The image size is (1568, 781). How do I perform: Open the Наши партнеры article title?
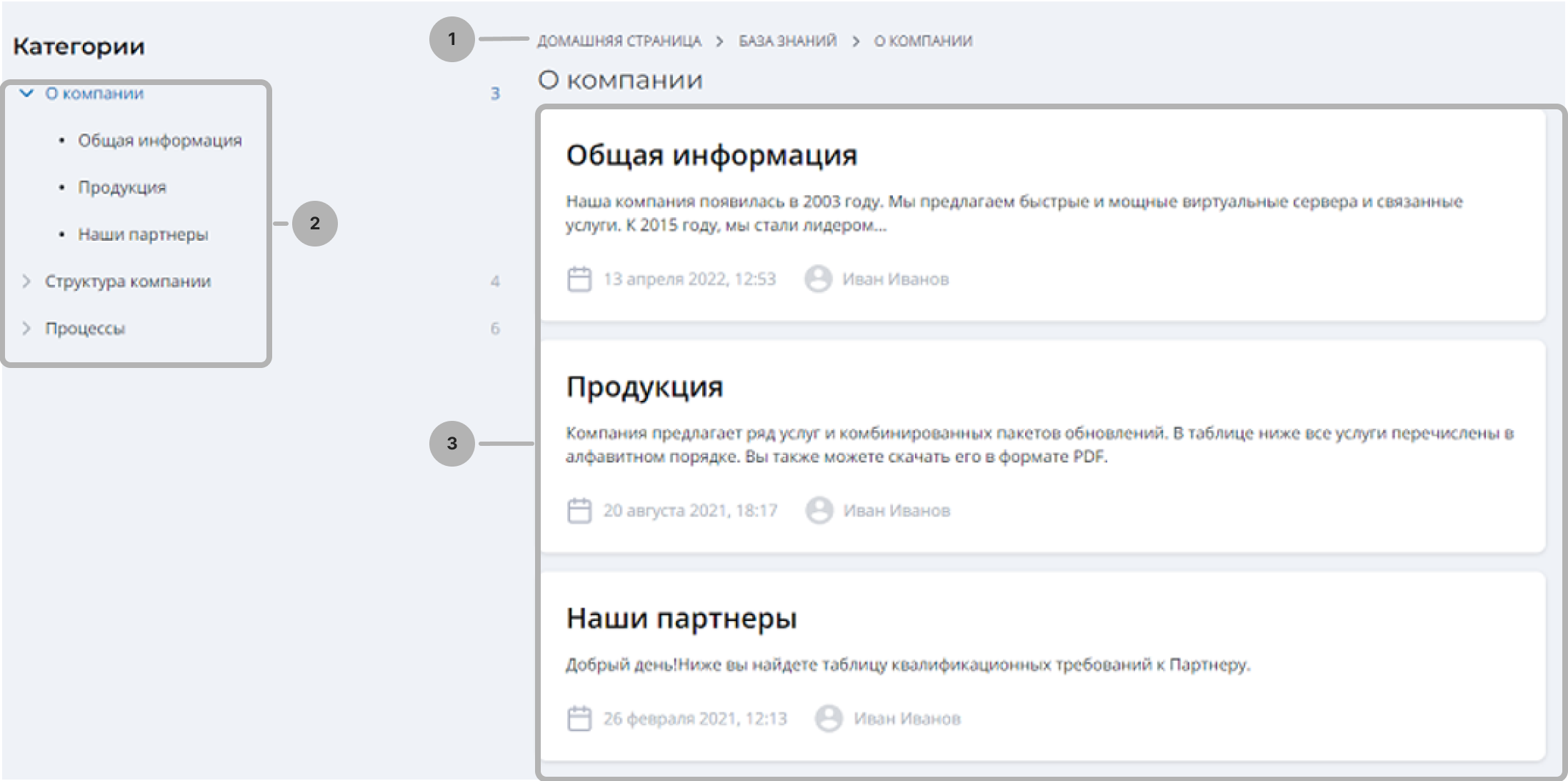pyautogui.click(x=681, y=618)
